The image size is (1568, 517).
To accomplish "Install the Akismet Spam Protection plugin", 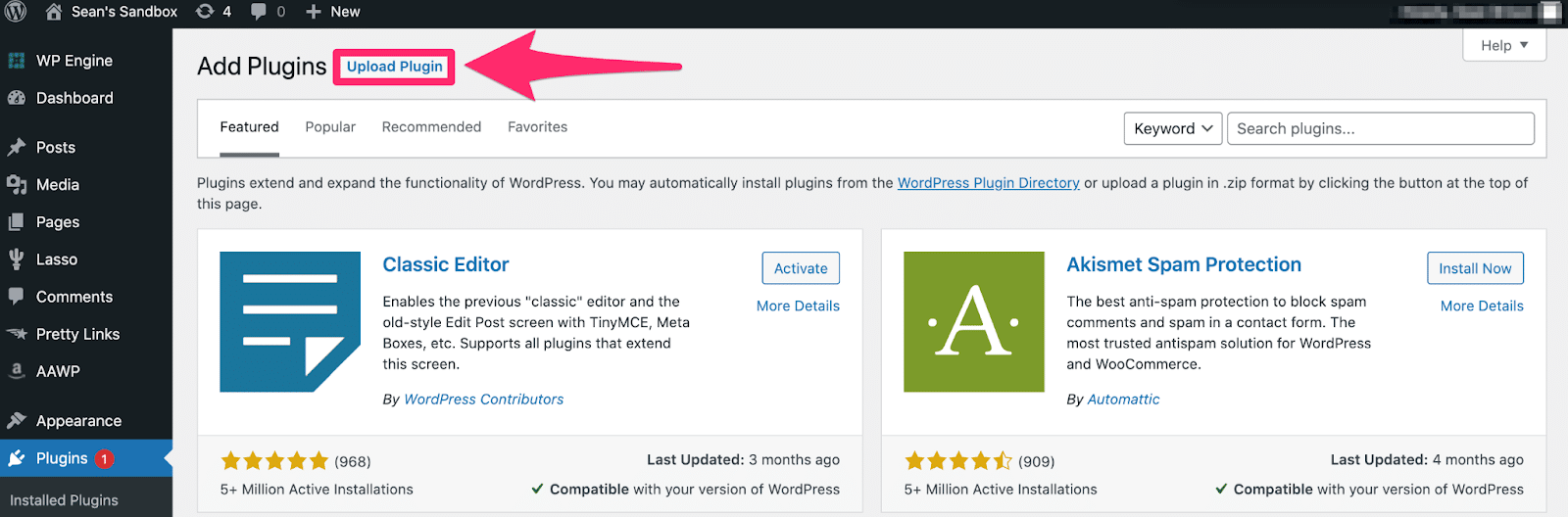I will pos(1475,268).
